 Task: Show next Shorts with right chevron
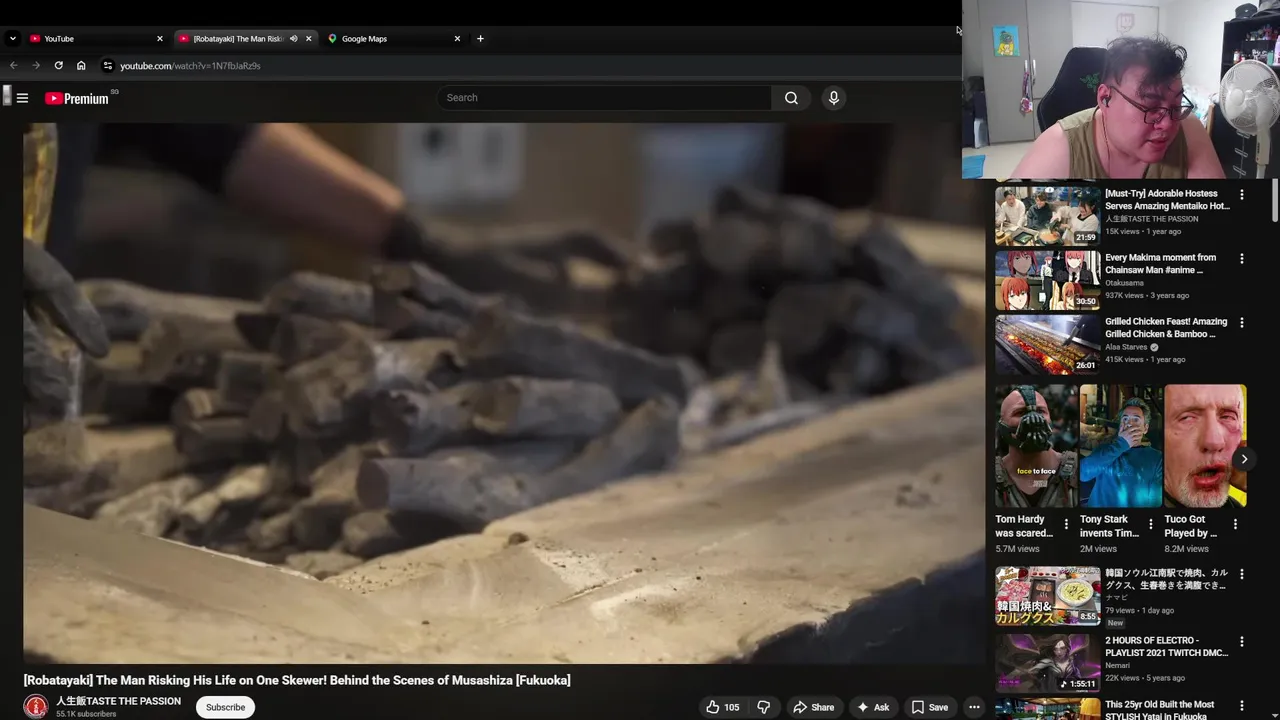1244,459
